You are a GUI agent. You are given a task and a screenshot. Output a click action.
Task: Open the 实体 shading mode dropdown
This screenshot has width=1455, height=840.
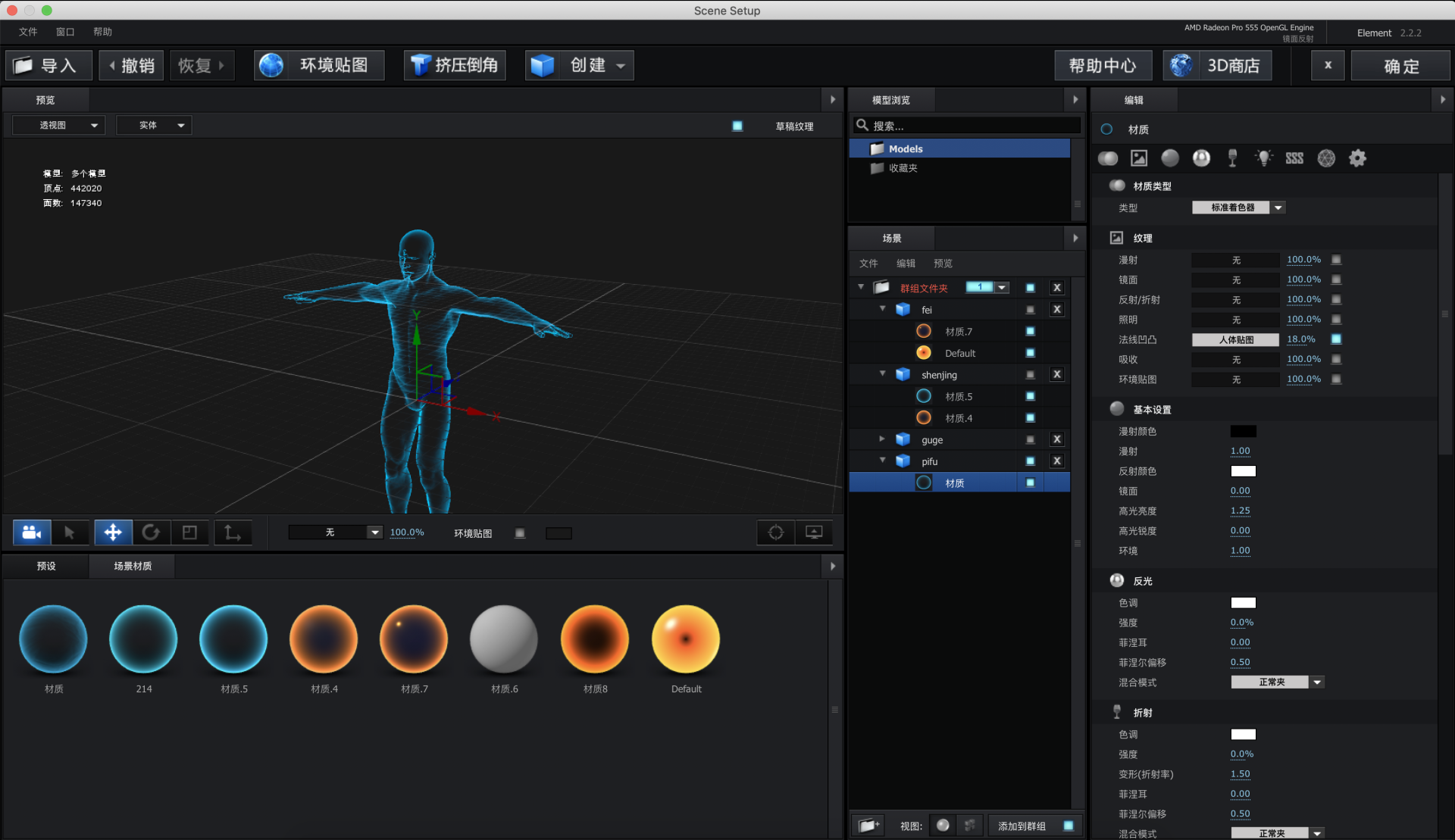click(154, 125)
